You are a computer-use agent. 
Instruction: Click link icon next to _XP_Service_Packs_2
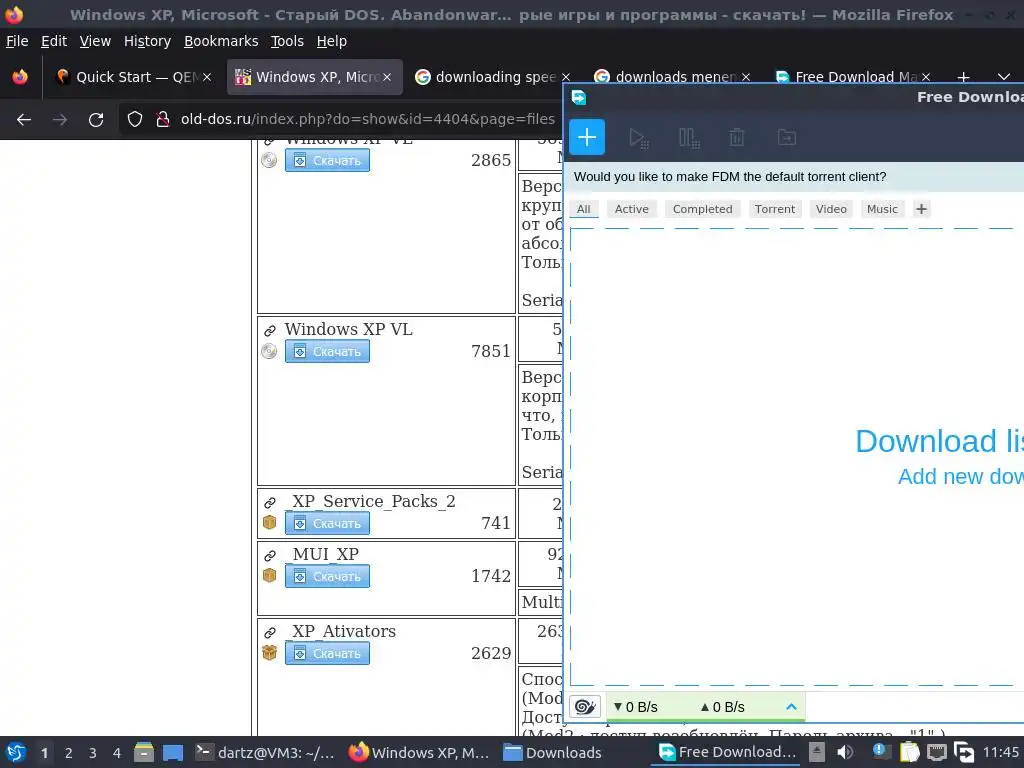(270, 503)
